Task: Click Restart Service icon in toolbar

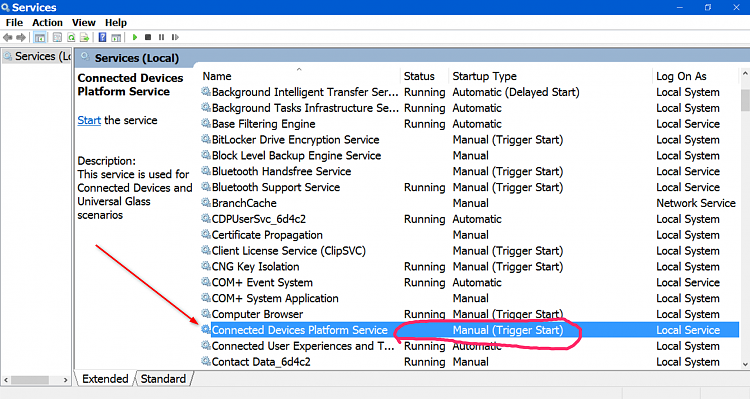Action: point(175,37)
